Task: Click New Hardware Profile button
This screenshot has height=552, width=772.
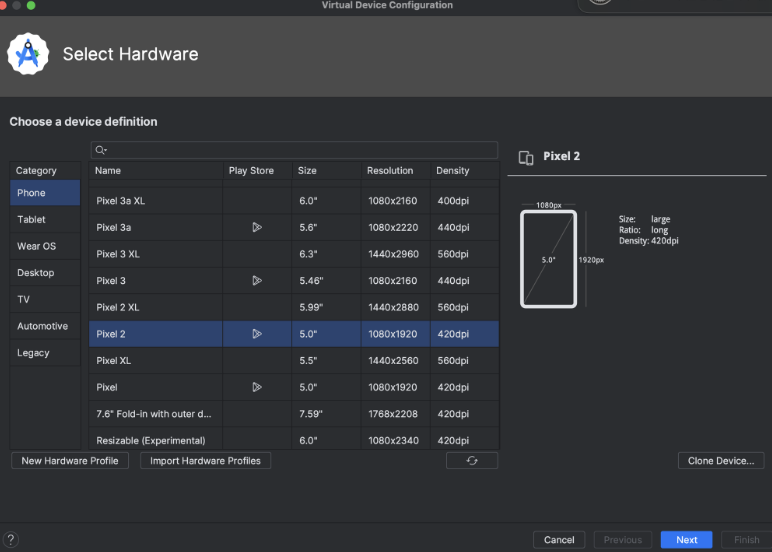Action: (70, 460)
